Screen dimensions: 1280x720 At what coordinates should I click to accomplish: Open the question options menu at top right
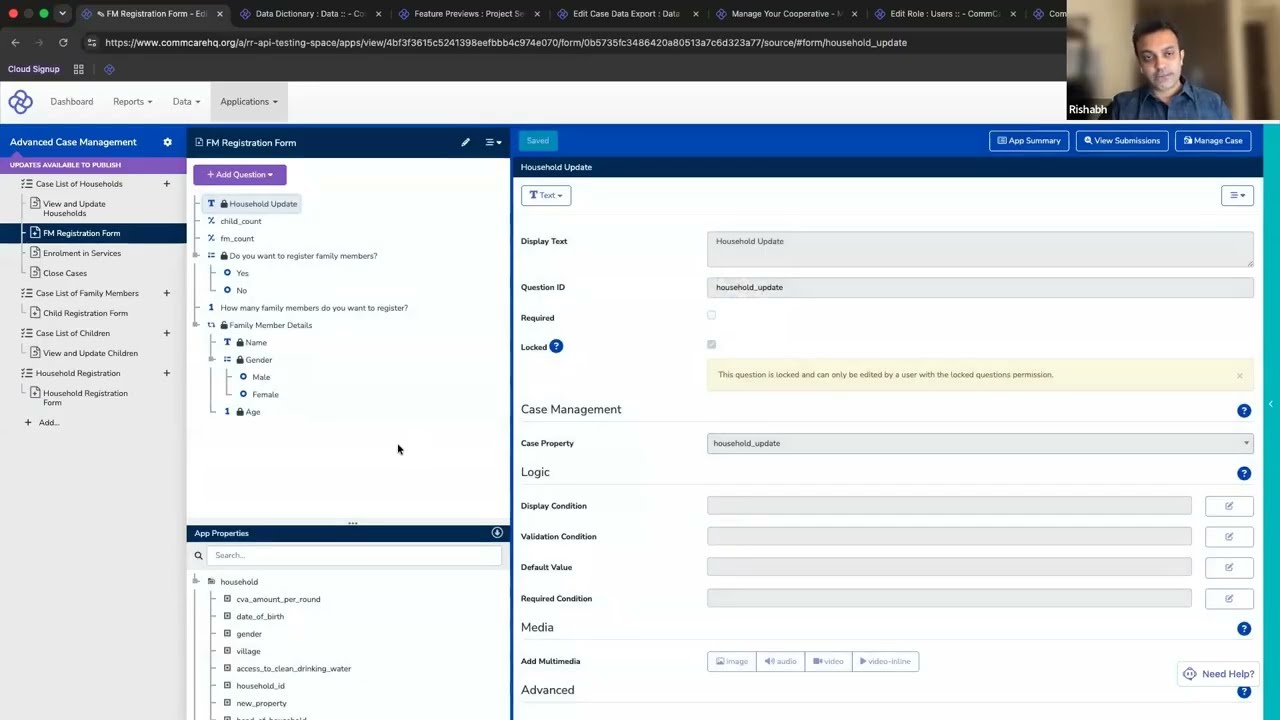click(x=1237, y=195)
